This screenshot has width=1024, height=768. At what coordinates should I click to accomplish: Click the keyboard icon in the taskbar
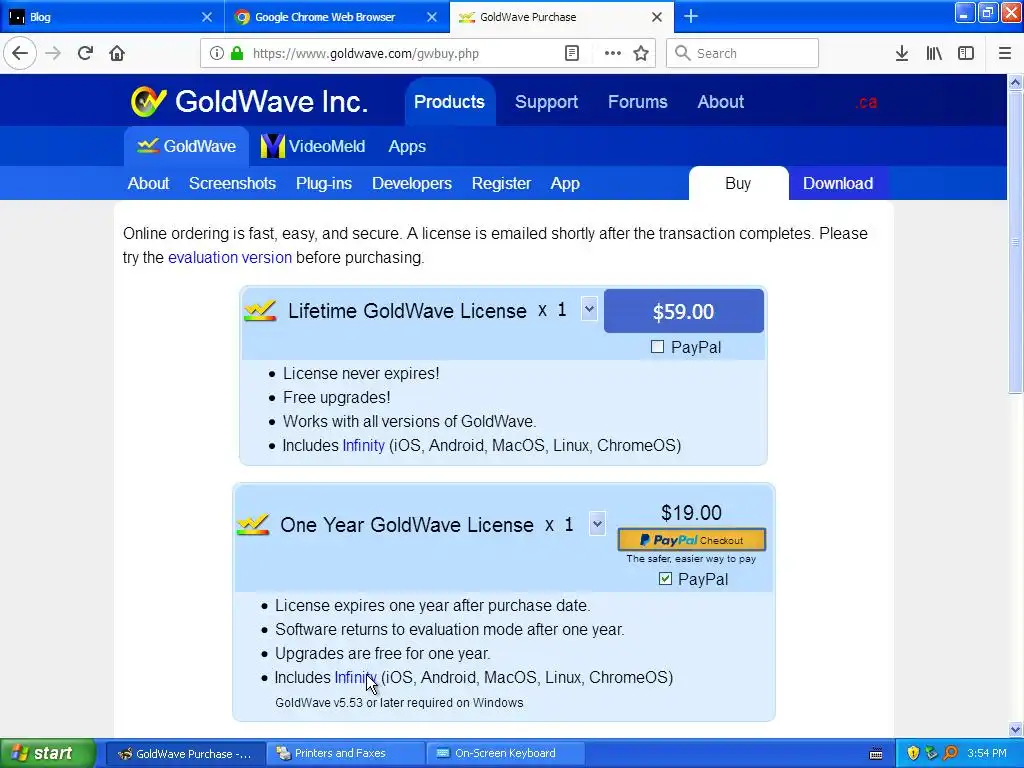pos(876,754)
